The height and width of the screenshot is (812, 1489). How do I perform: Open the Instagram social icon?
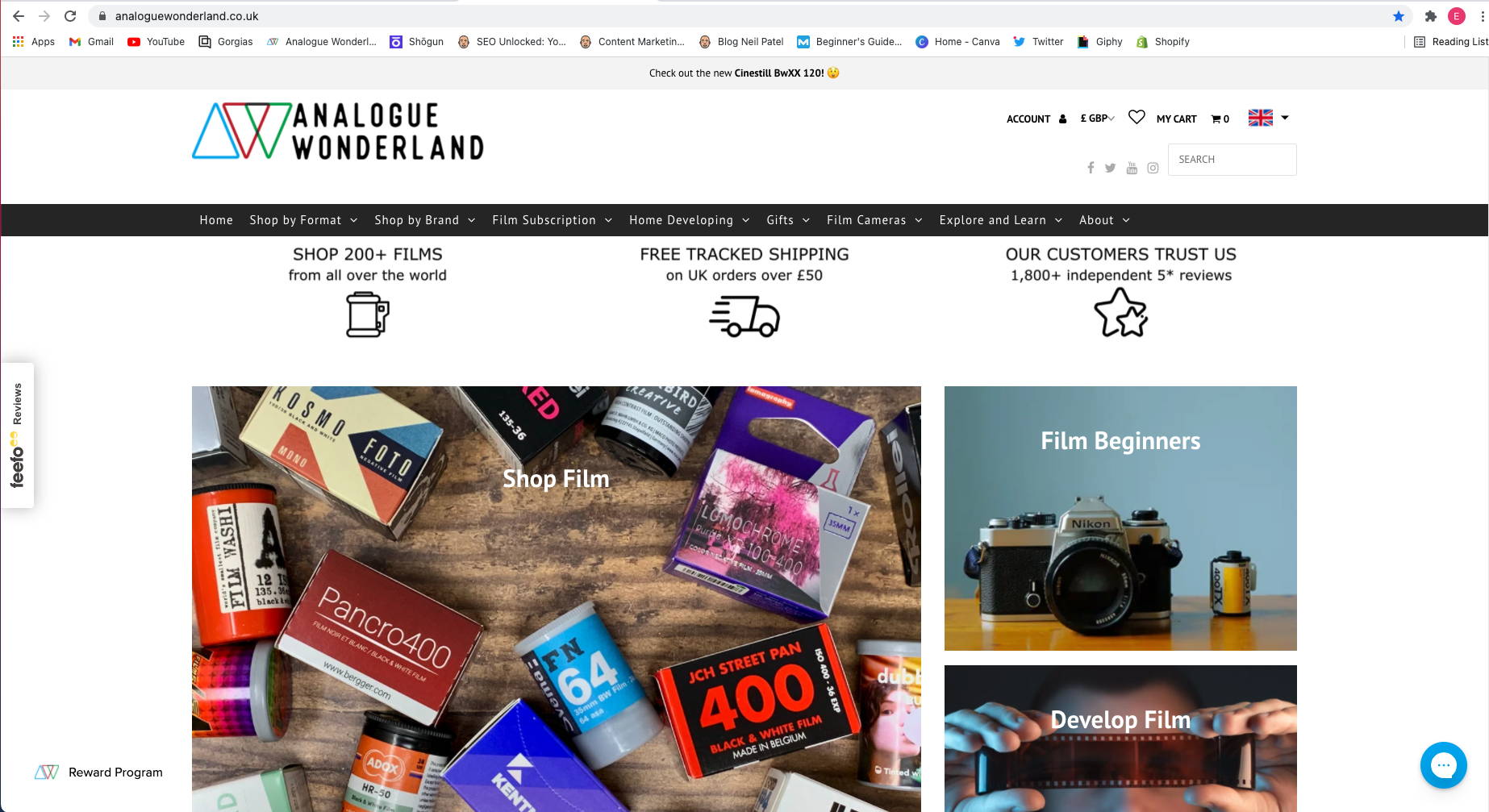[1153, 168]
